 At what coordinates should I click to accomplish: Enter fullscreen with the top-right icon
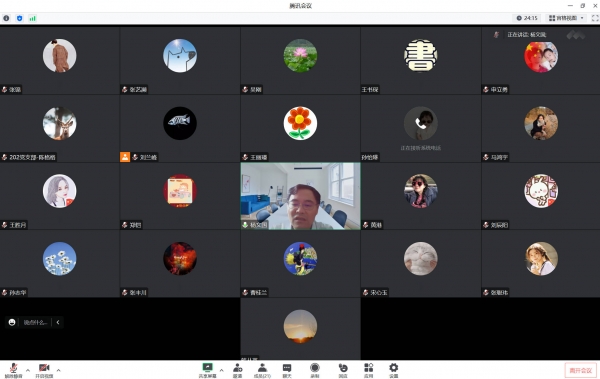click(595, 18)
